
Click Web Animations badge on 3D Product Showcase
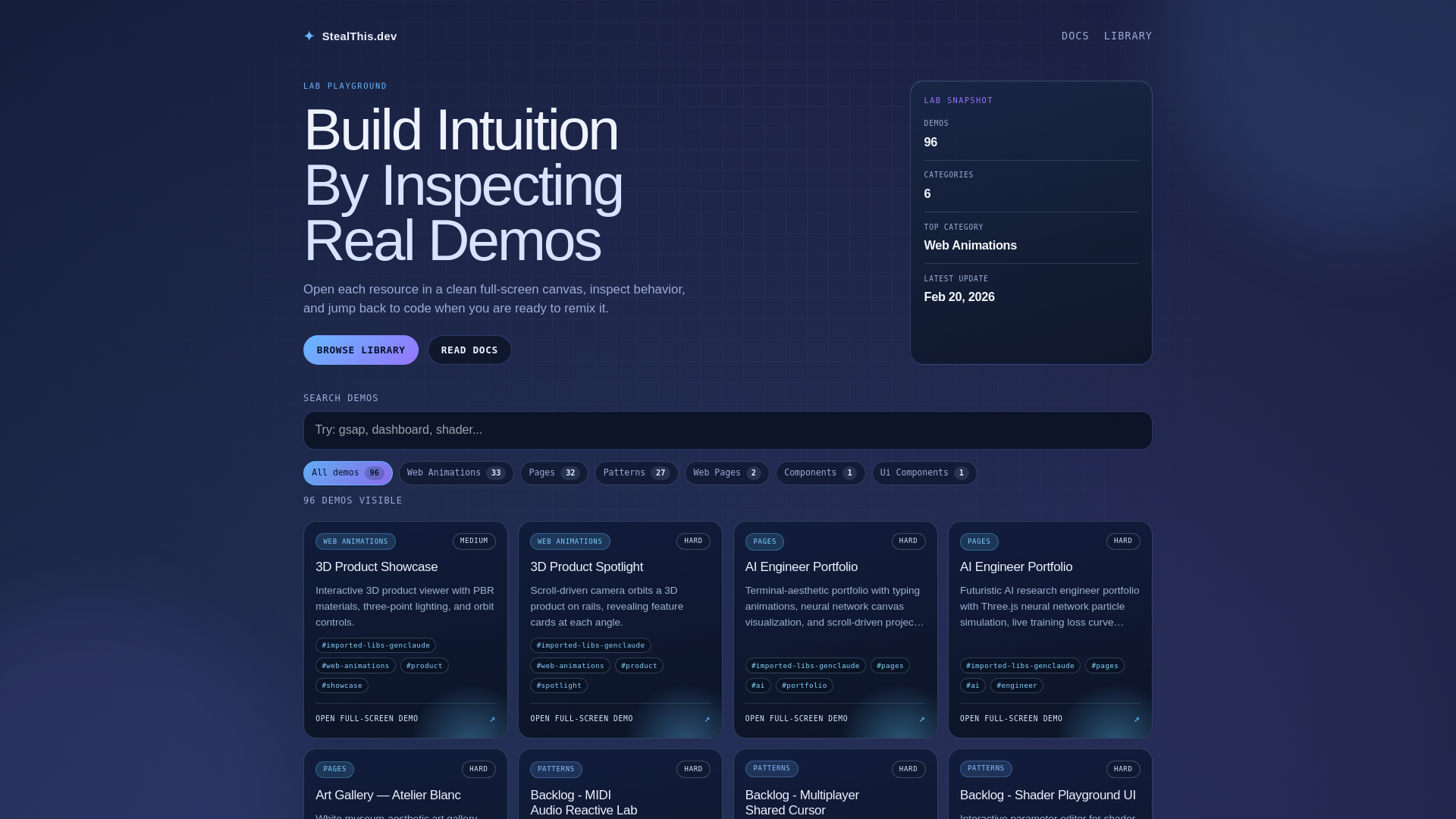(356, 541)
